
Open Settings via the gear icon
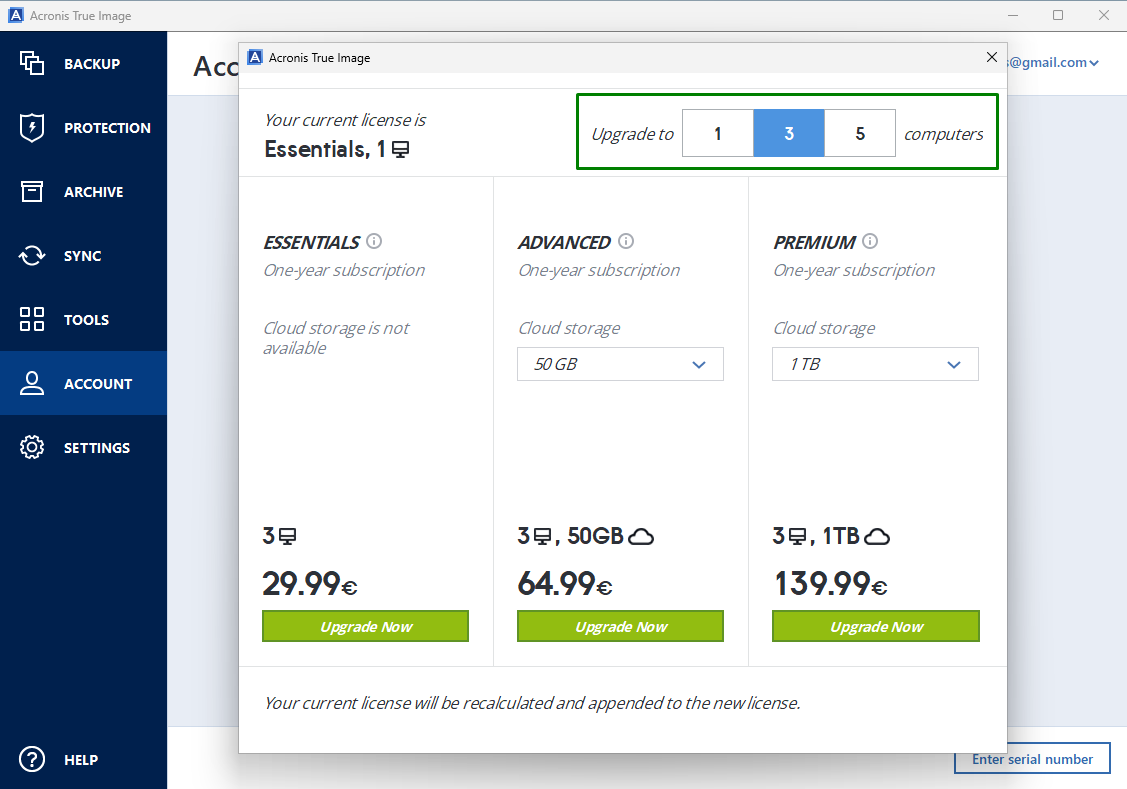point(32,447)
